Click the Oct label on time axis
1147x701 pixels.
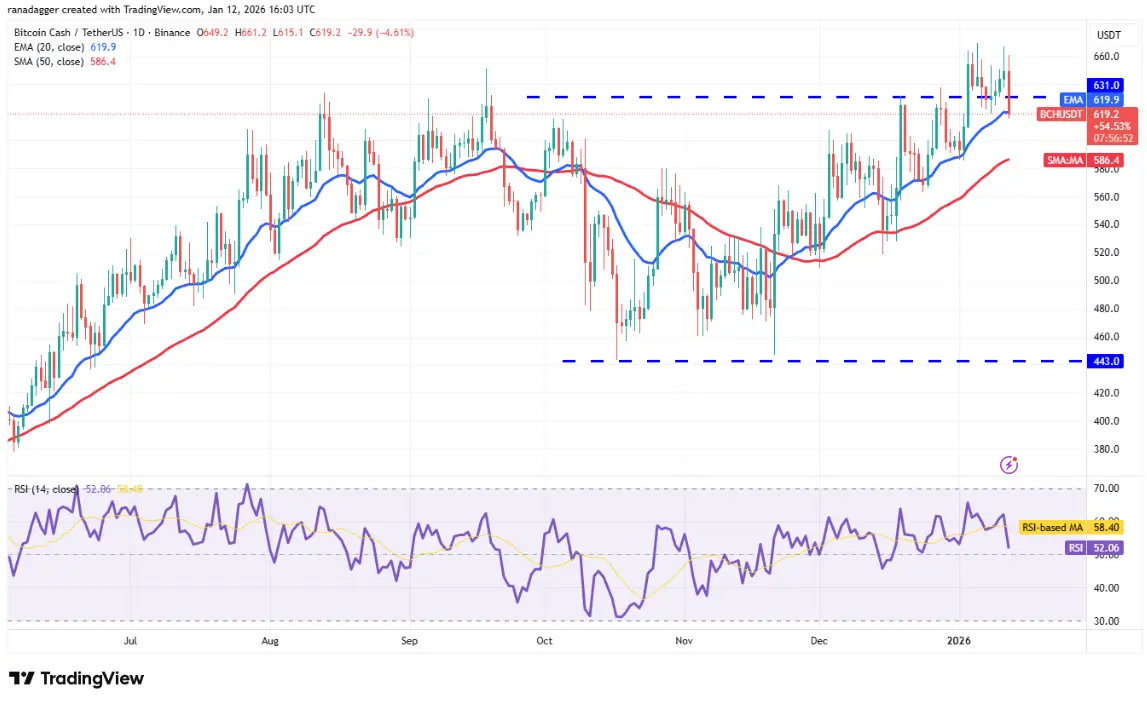pos(544,641)
